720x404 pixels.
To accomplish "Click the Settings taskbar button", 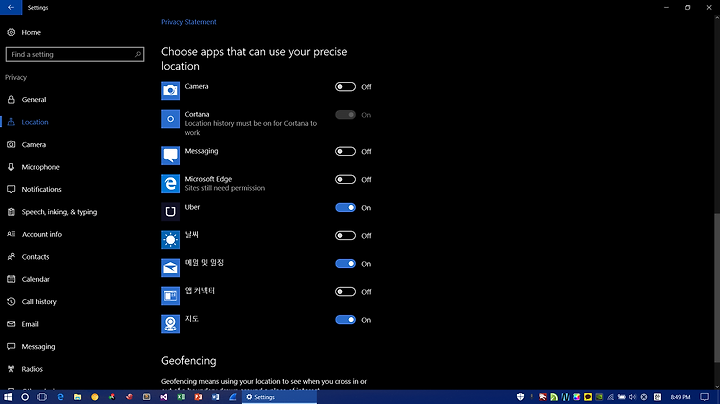I will click(279, 397).
